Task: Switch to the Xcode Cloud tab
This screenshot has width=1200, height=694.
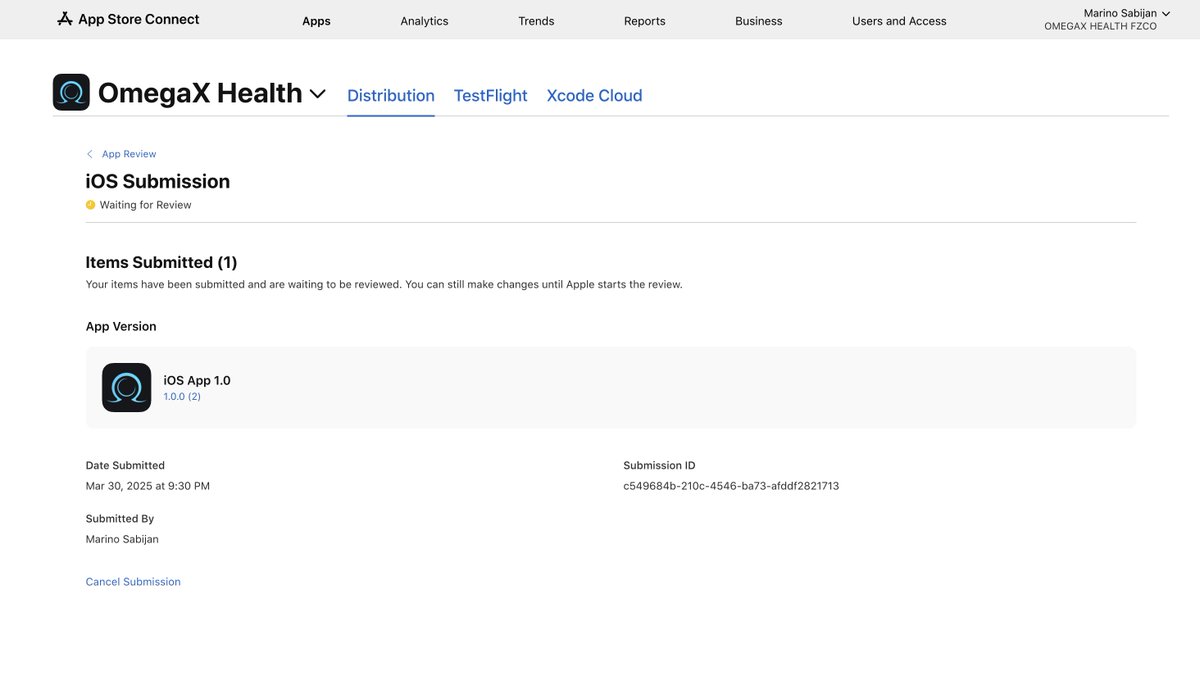Action: [x=594, y=96]
